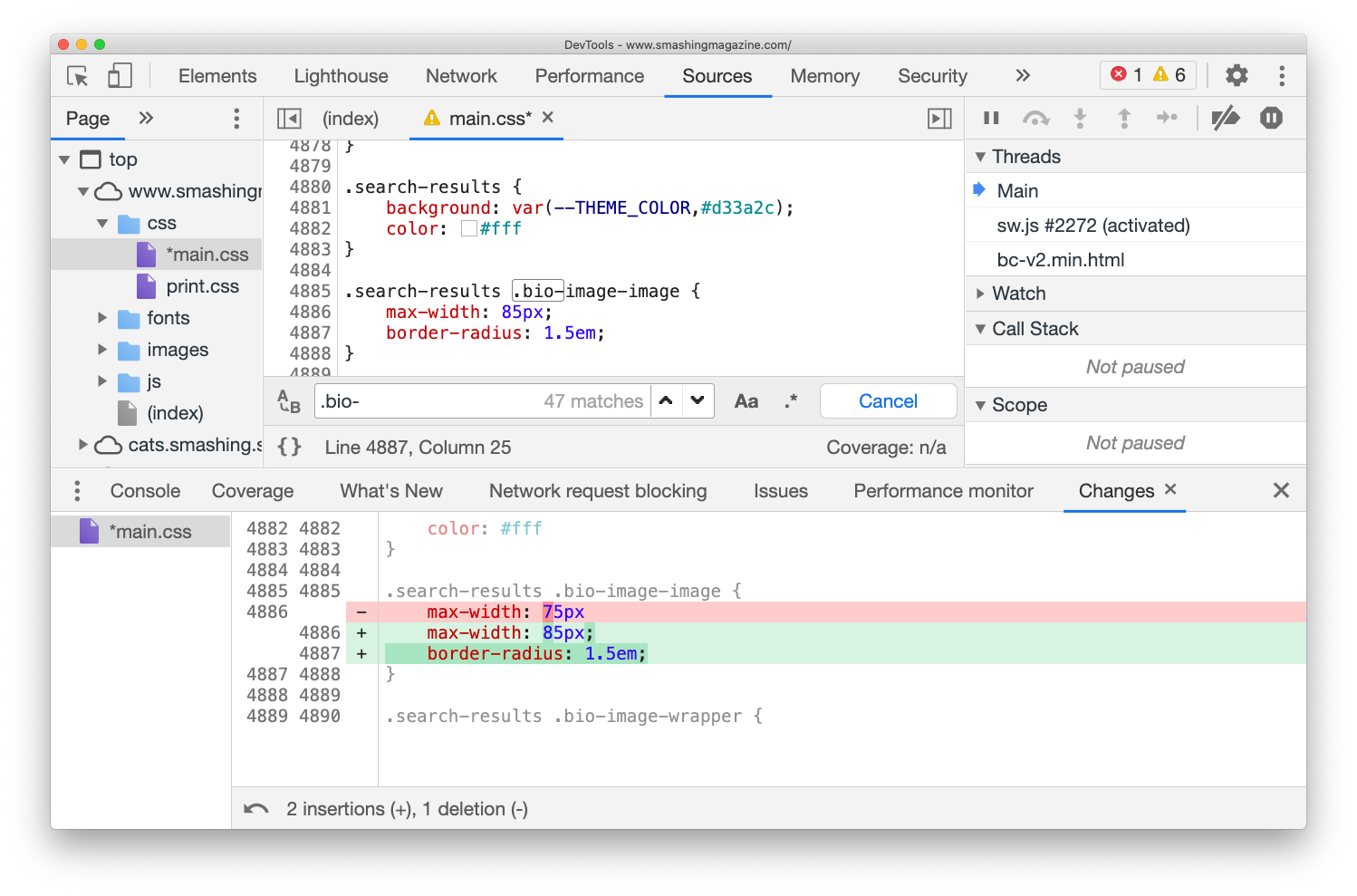Open the Console drawer tab
Image resolution: width=1357 pixels, height=896 pixels.
click(x=145, y=490)
